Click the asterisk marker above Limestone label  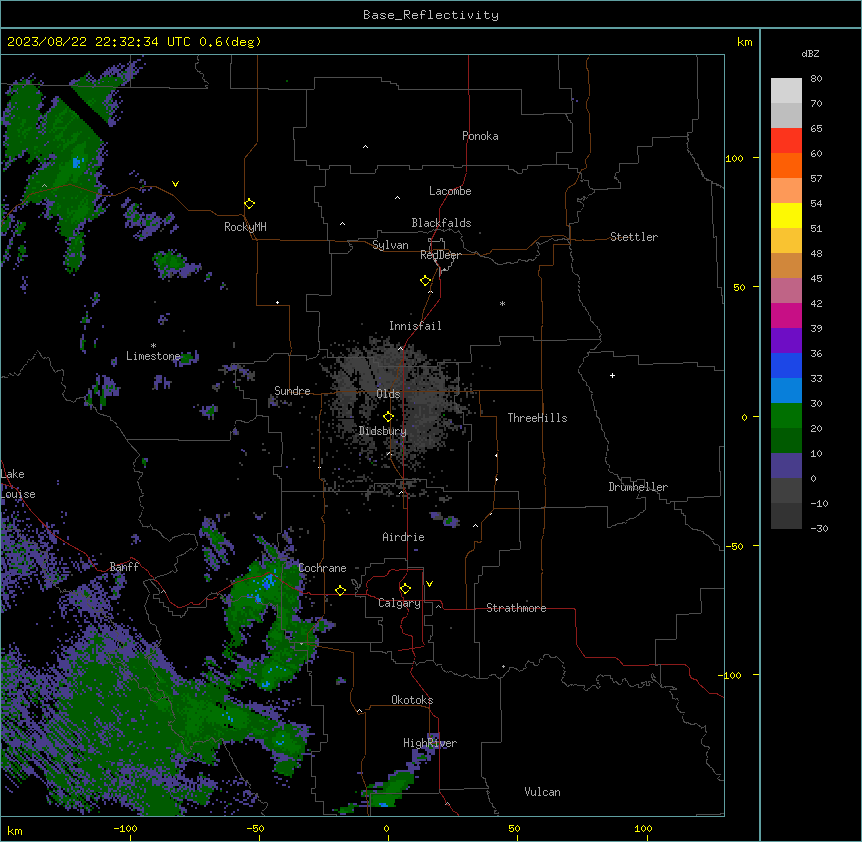(153, 346)
